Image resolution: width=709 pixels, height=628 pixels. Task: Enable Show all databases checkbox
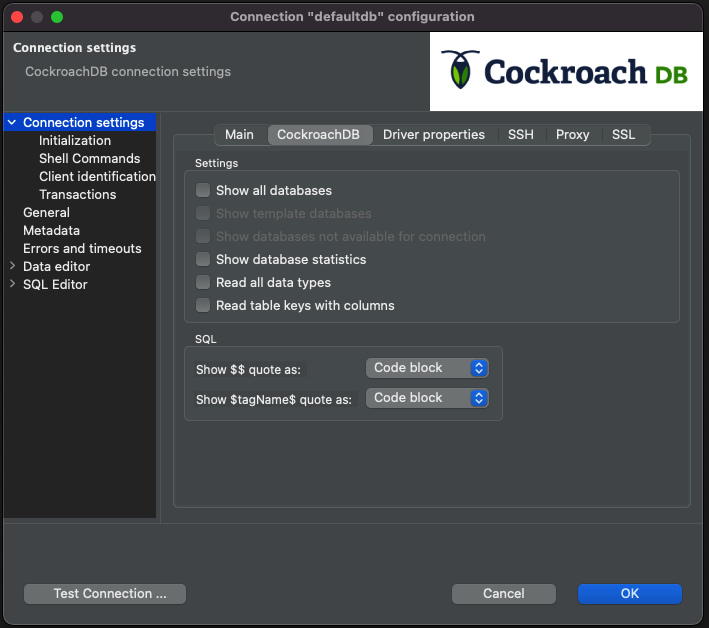pyautogui.click(x=203, y=190)
